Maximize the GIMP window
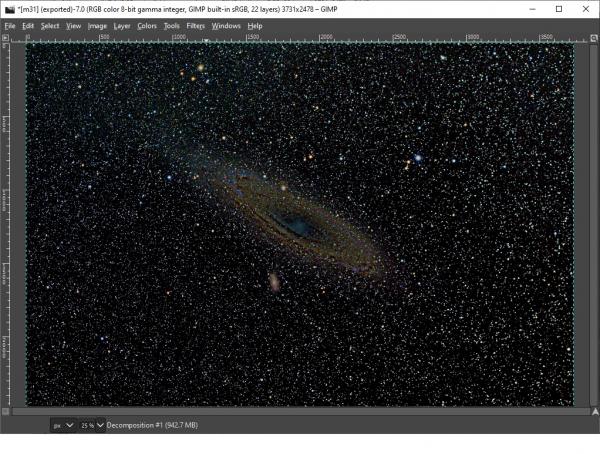This screenshot has height=454, width=600. pos(559,9)
